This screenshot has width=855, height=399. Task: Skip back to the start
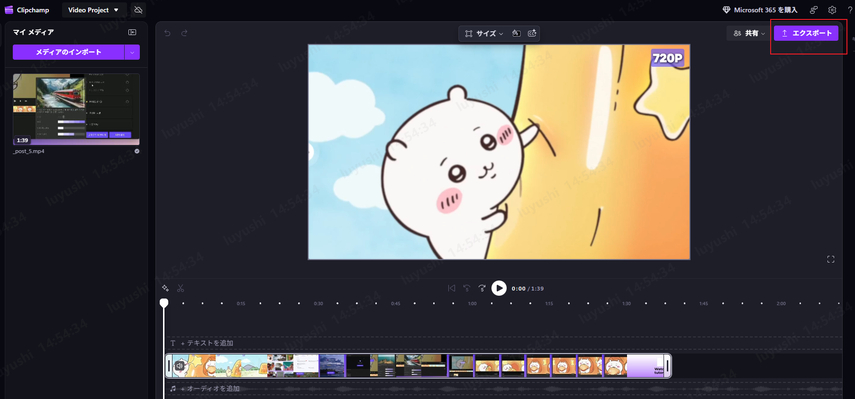451,288
